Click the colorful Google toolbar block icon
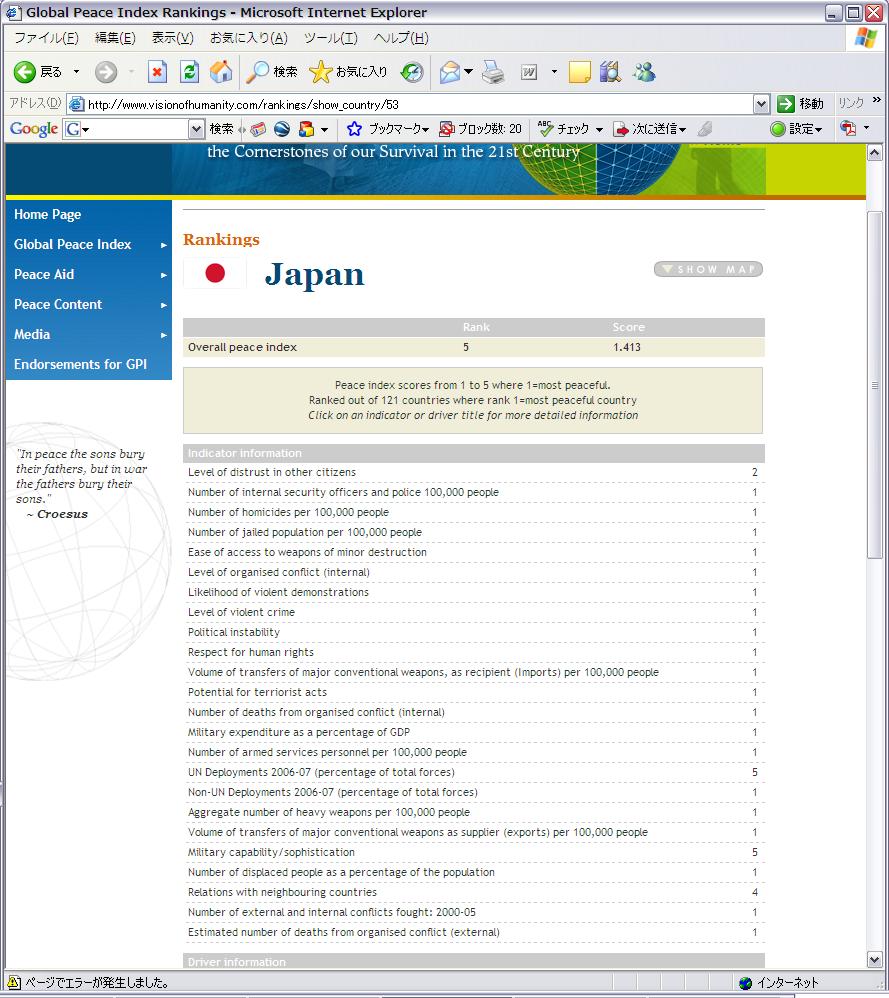Image resolution: width=889 pixels, height=998 pixels. pos(307,129)
